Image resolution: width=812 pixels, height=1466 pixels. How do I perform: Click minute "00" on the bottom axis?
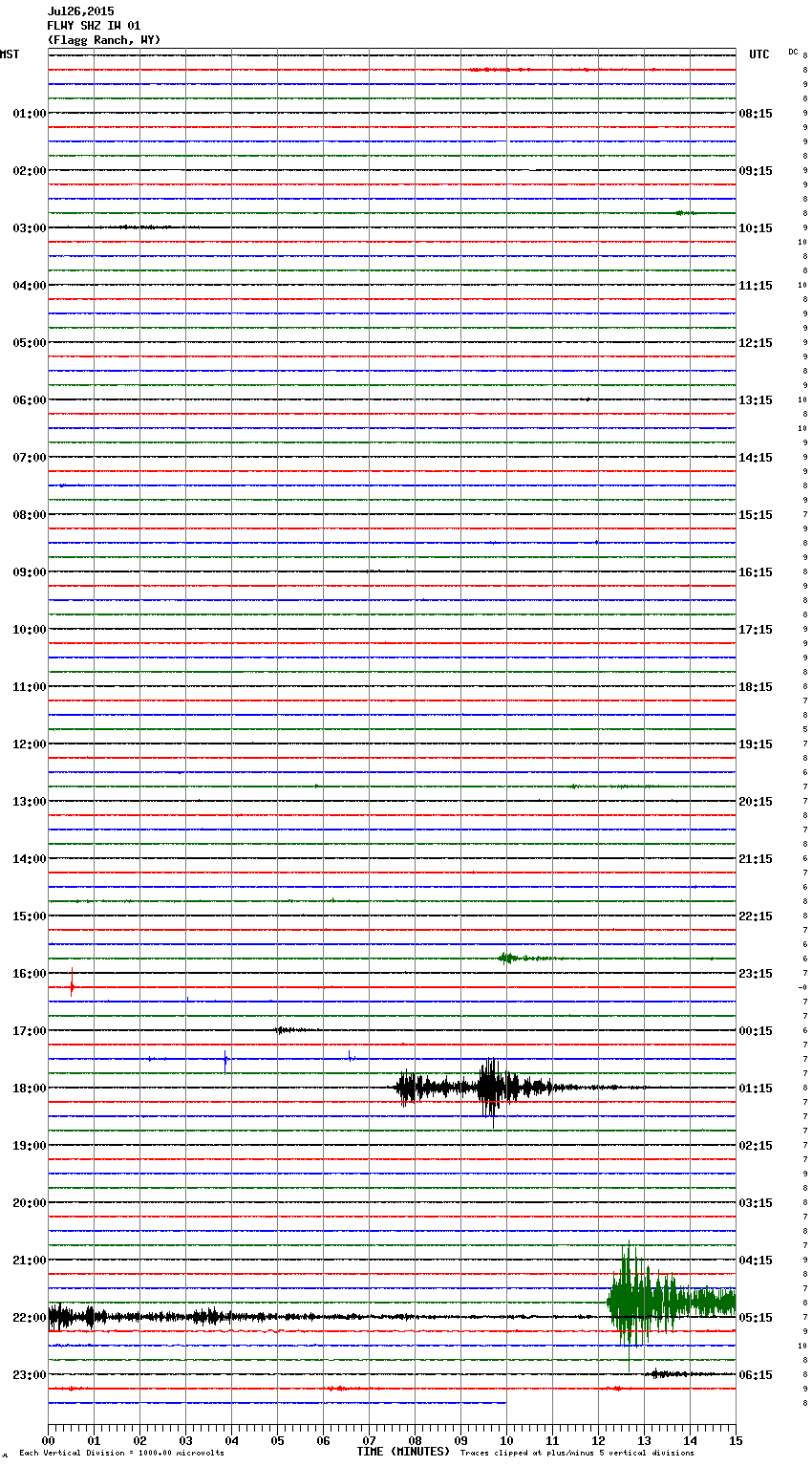48,1440
